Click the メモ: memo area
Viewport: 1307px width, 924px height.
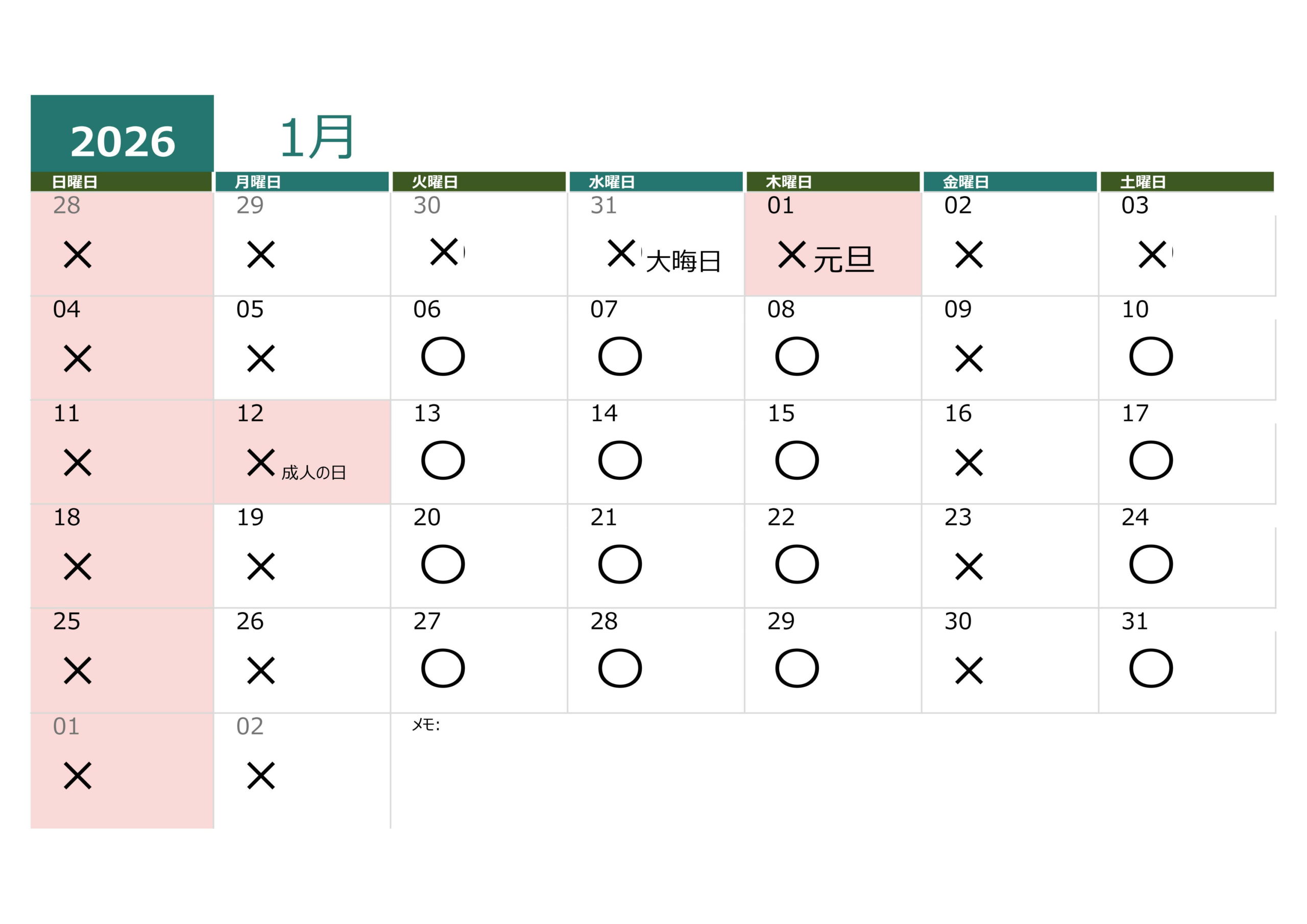click(426, 725)
